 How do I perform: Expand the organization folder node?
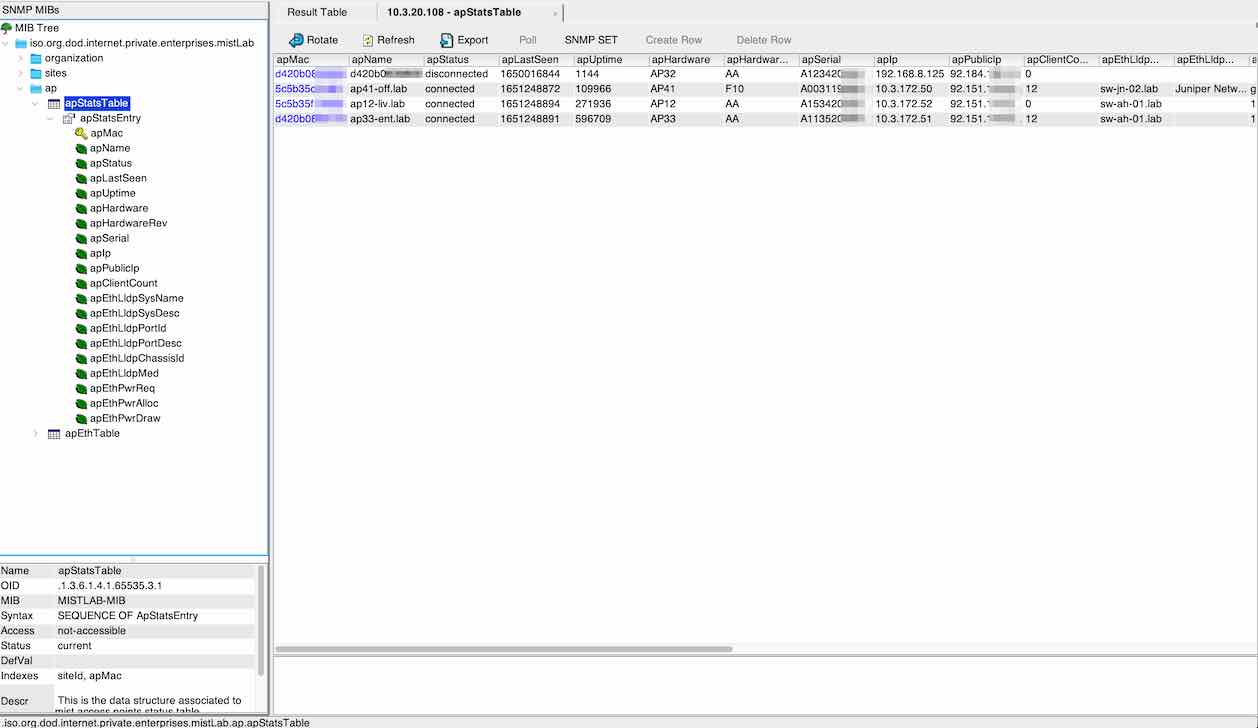21,57
